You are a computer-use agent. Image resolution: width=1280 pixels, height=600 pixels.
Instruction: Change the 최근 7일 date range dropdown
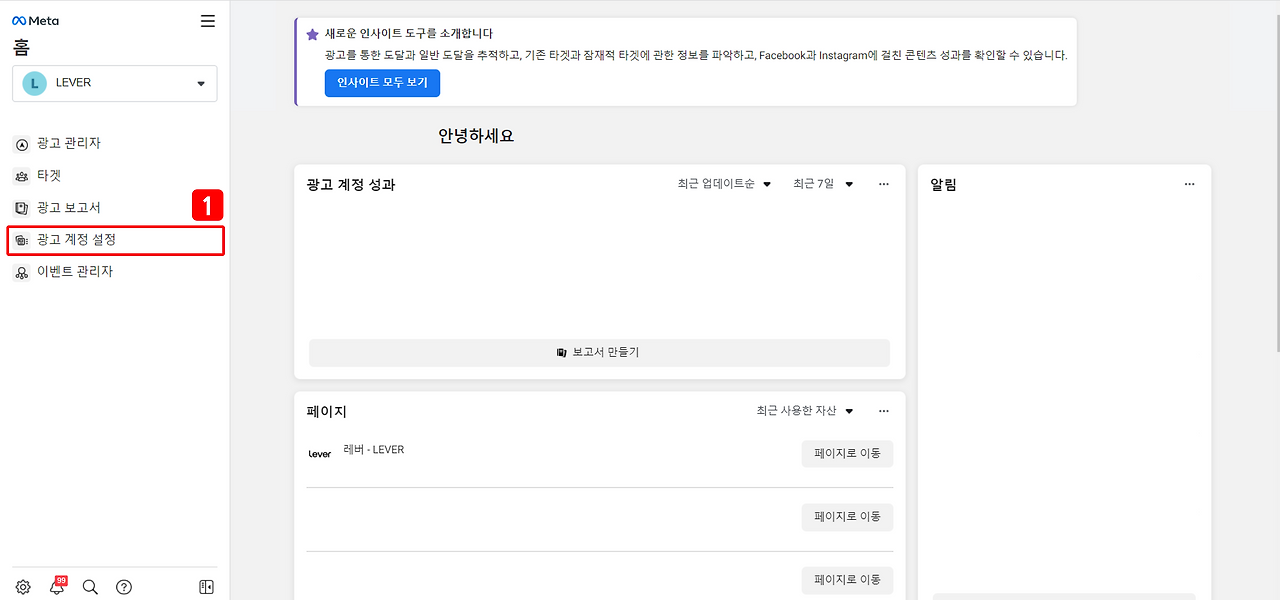[x=822, y=183]
